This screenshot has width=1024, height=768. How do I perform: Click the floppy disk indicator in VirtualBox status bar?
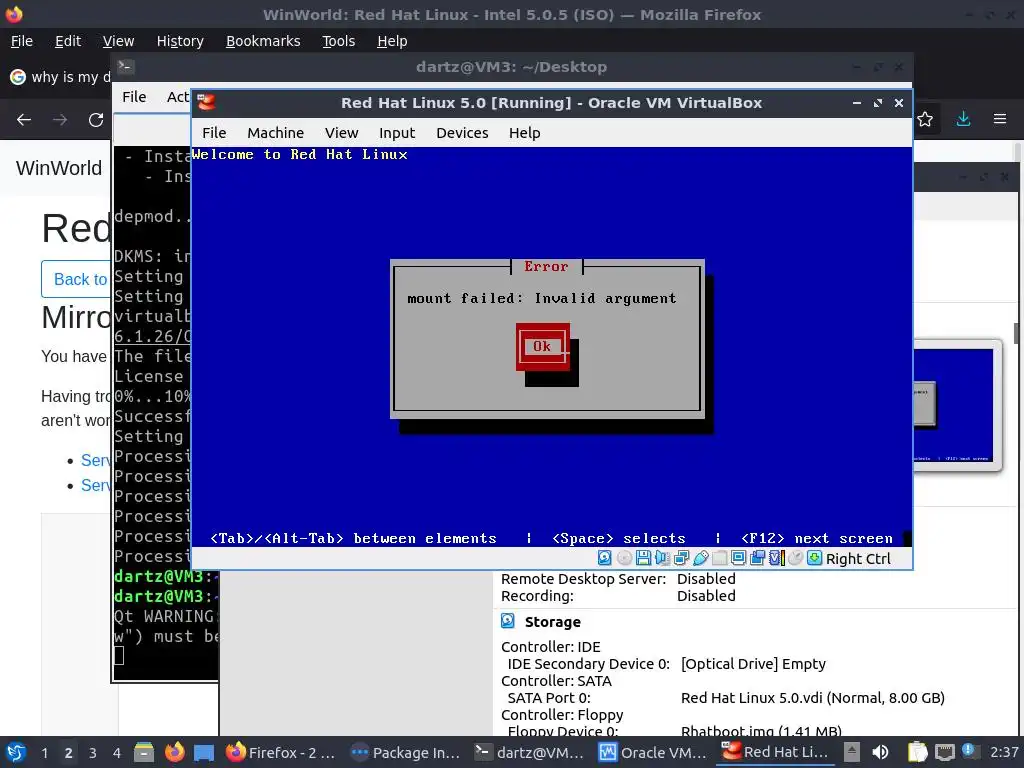click(x=643, y=558)
